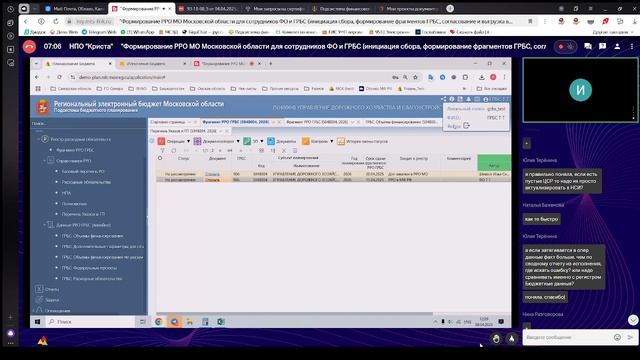Expand the Контроль dropdown arrow
Image resolution: width=640 pixels, height=360 pixels.
point(331,141)
